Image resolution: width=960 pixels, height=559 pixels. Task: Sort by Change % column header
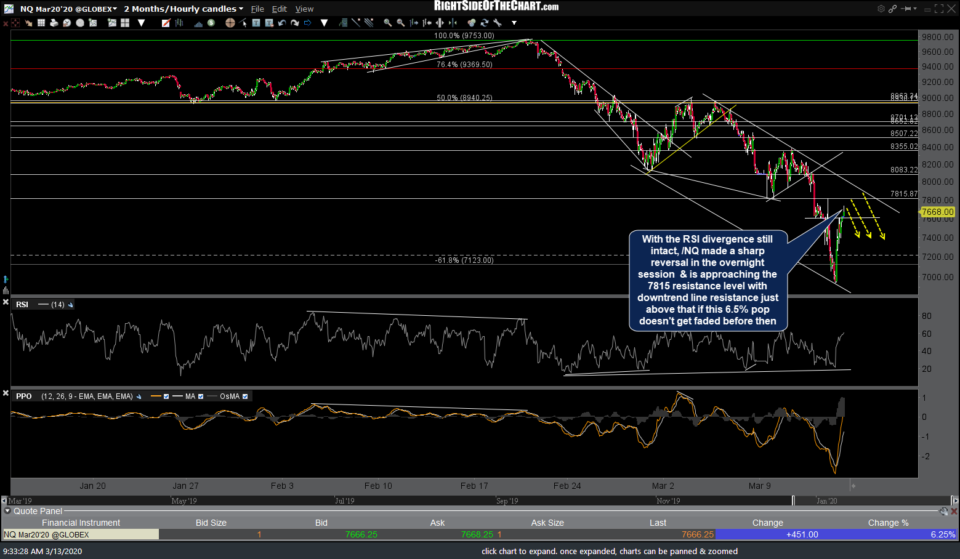tap(888, 523)
